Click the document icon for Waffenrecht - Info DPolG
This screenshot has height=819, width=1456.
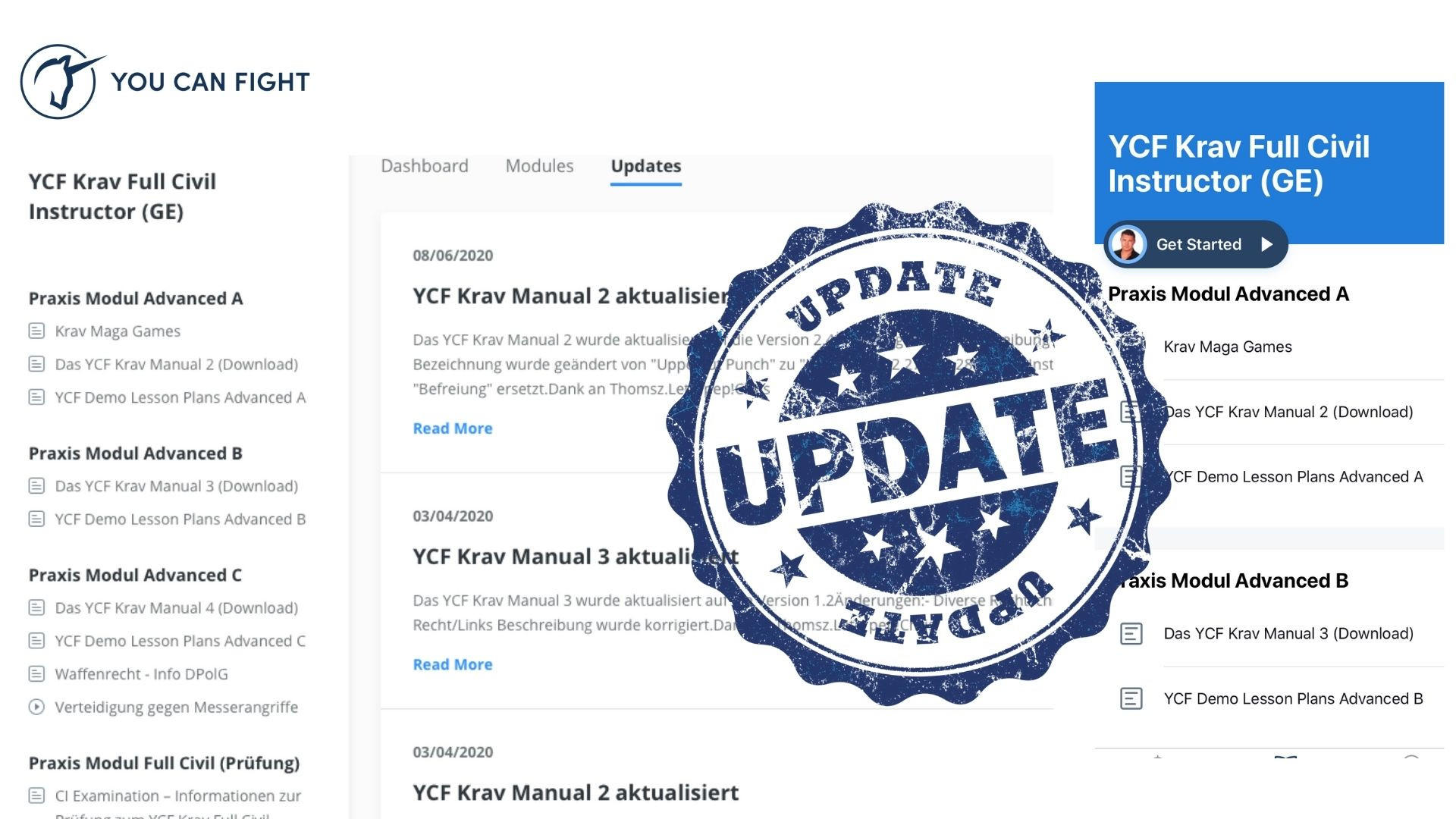pyautogui.click(x=36, y=674)
